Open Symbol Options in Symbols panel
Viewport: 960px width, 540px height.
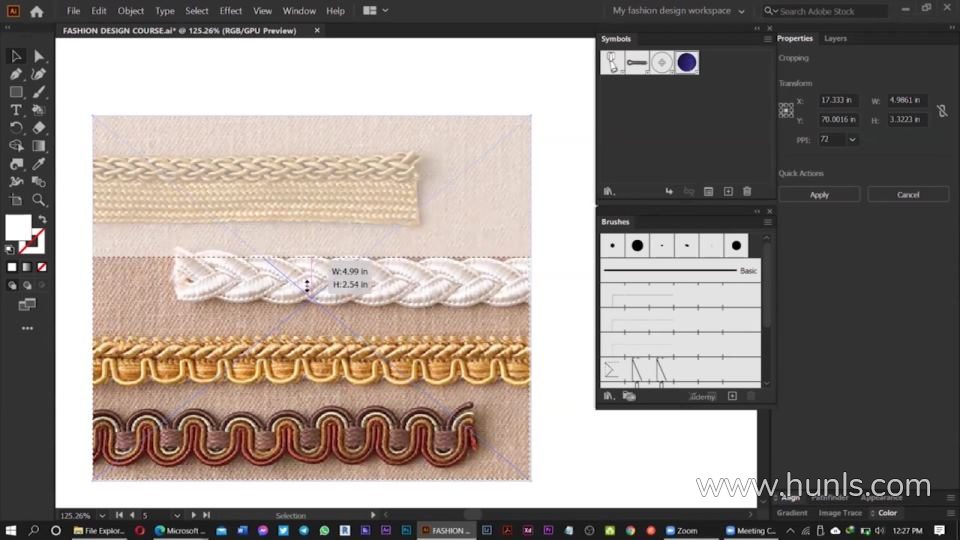(708, 192)
